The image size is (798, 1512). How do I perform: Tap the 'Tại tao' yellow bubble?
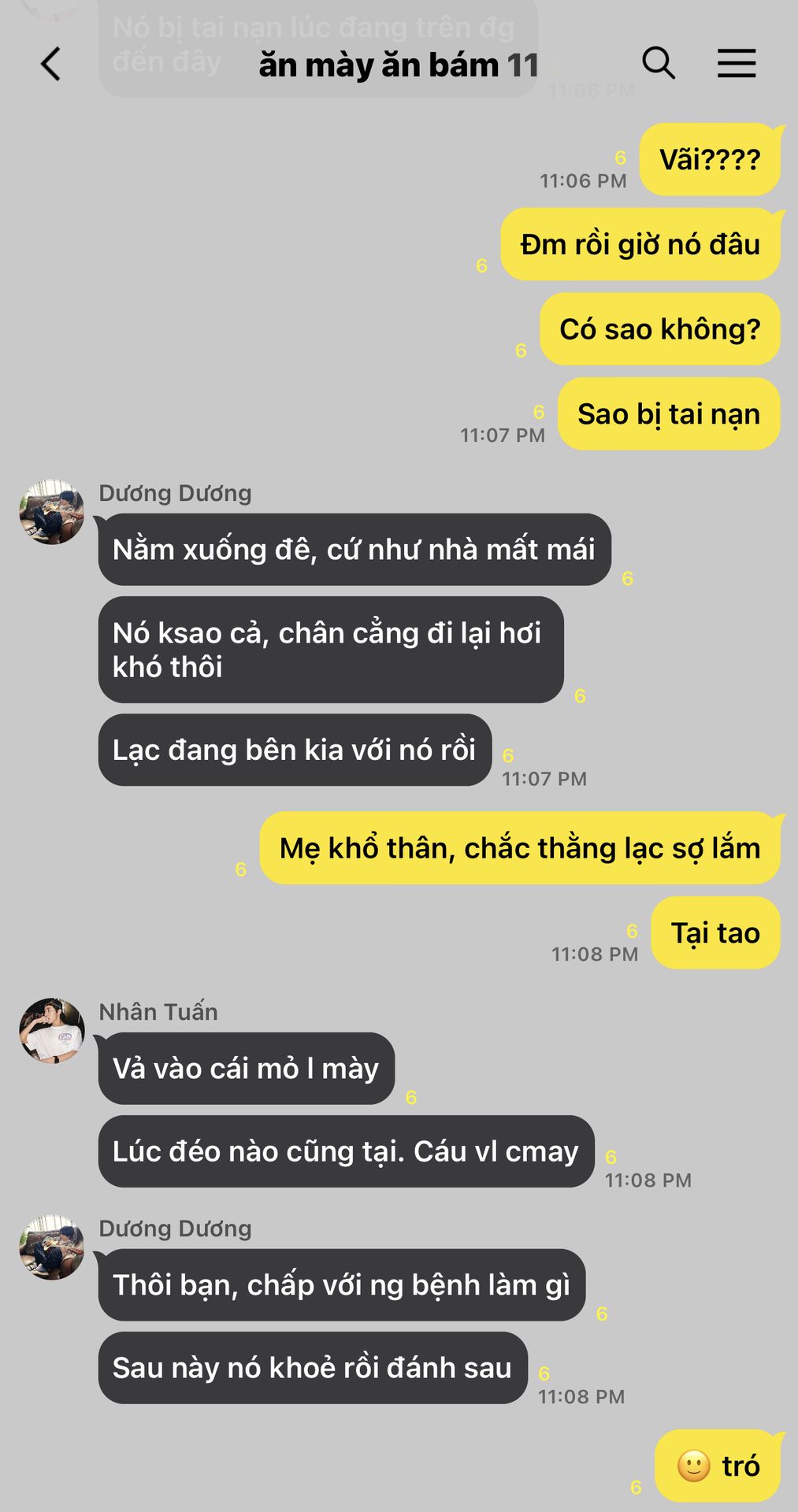[715, 932]
